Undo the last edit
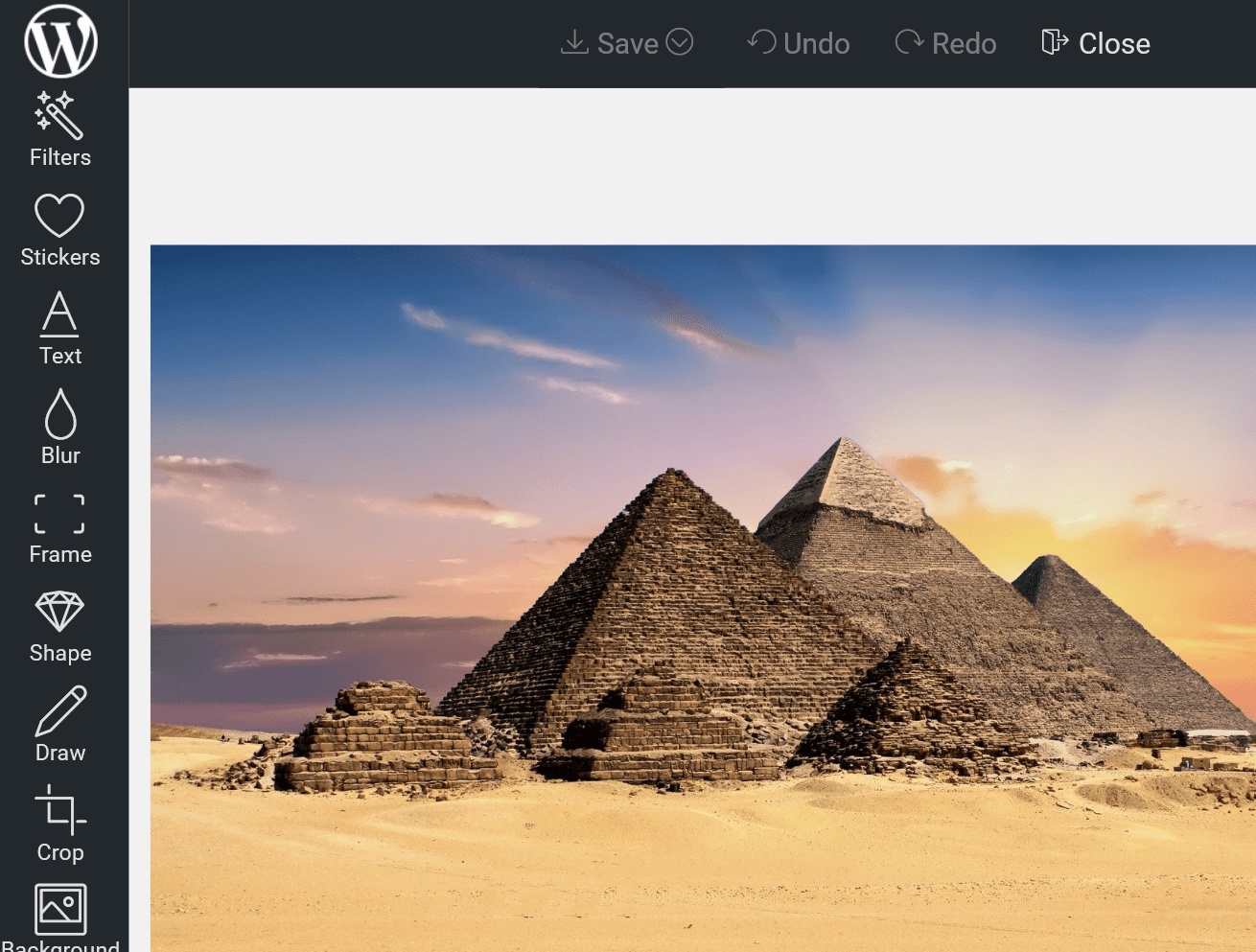This screenshot has height=952, width=1256. click(798, 44)
